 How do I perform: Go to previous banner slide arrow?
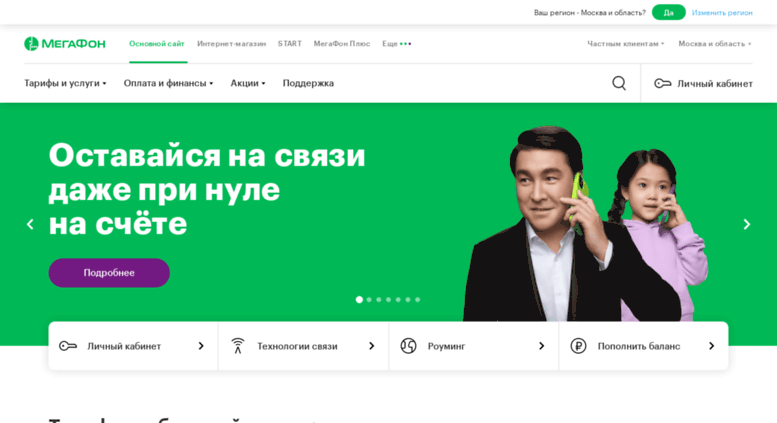click(x=30, y=224)
